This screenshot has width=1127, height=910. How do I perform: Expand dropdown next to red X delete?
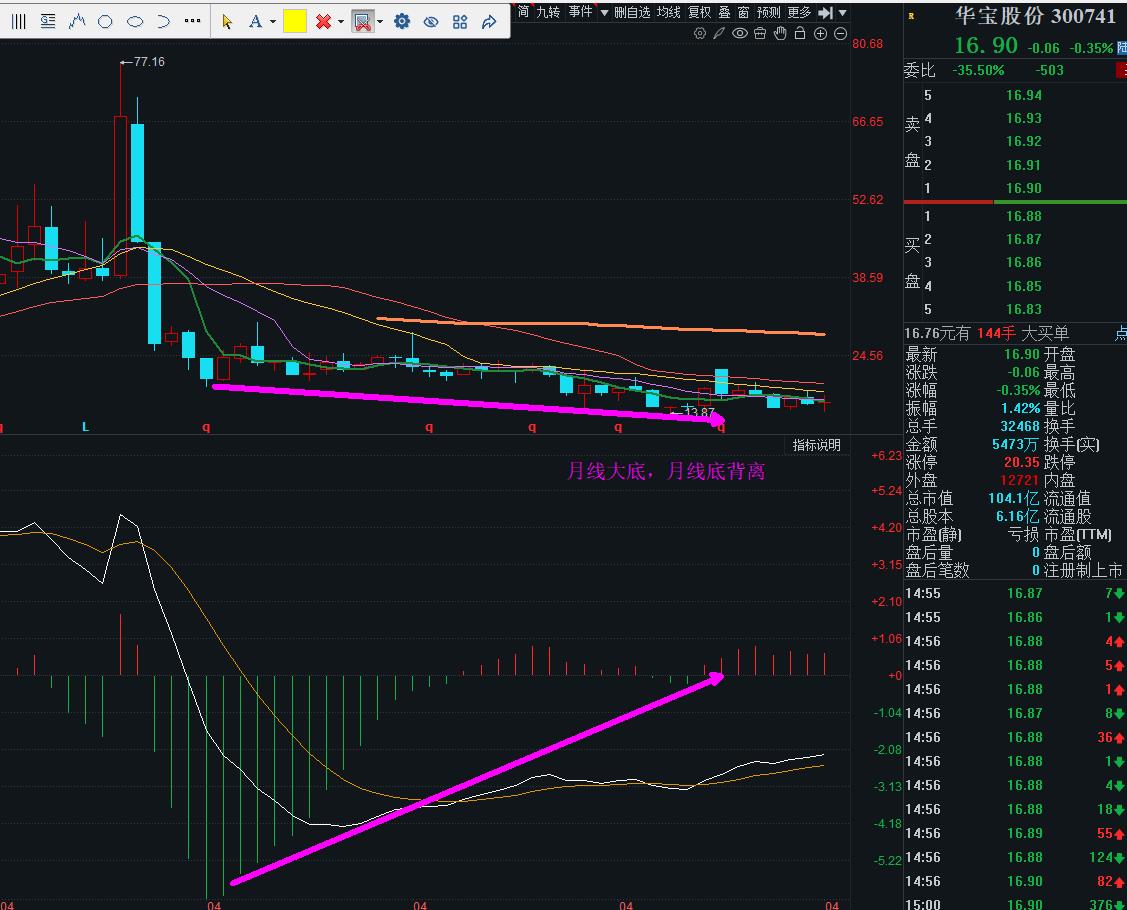(341, 22)
